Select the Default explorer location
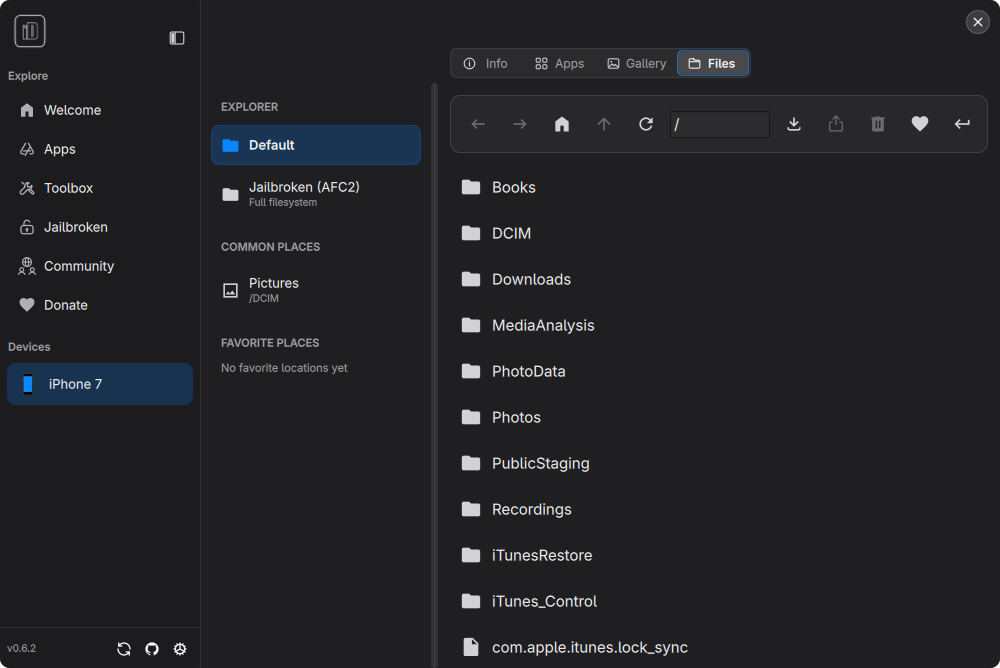The width and height of the screenshot is (1000, 668). (x=316, y=145)
